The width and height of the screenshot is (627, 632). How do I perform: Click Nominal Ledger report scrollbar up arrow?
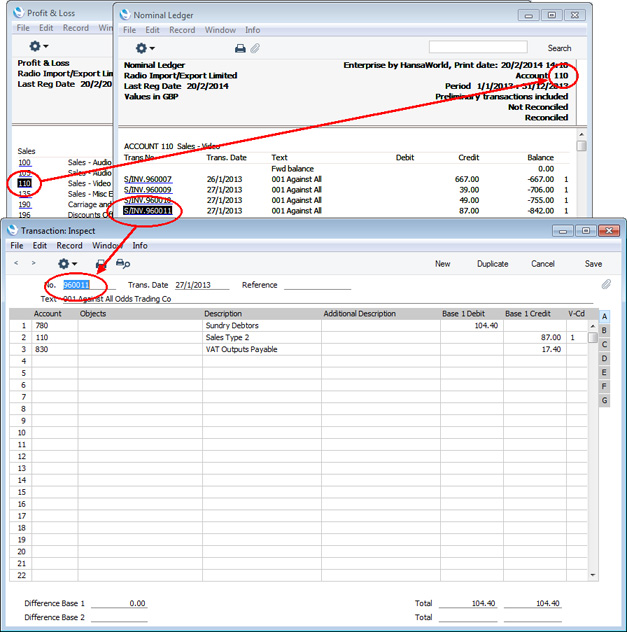(581, 134)
